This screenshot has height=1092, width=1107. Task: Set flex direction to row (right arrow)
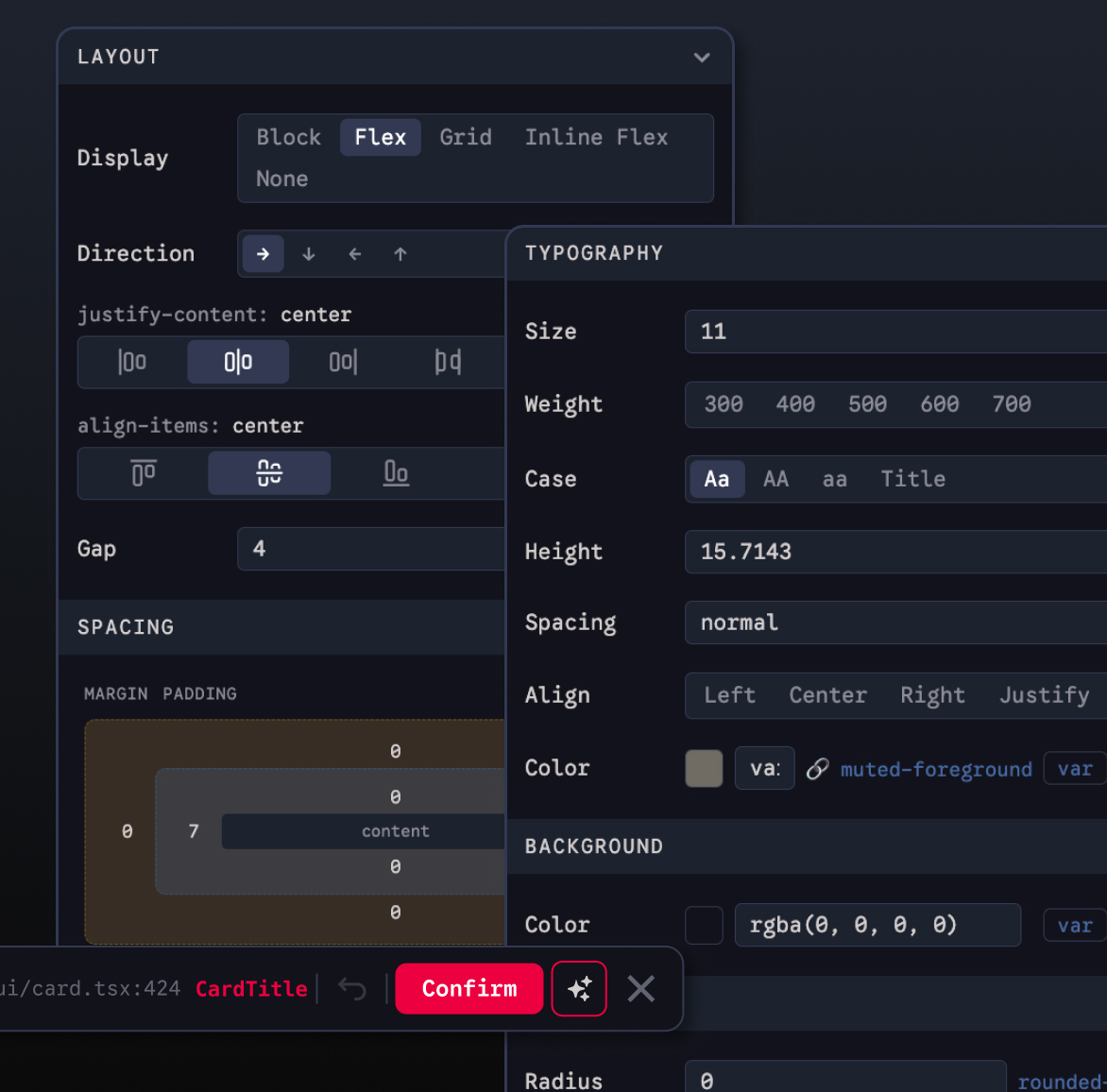[263, 254]
